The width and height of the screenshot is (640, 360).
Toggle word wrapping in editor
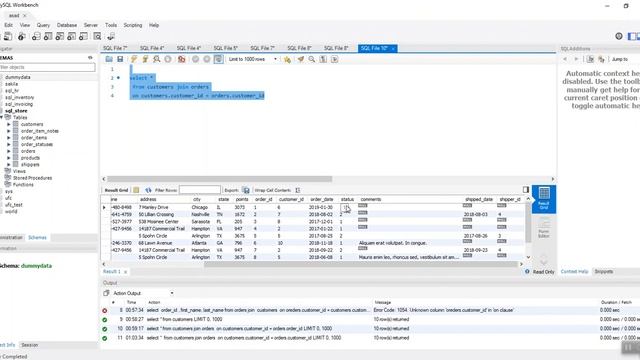click(335, 59)
